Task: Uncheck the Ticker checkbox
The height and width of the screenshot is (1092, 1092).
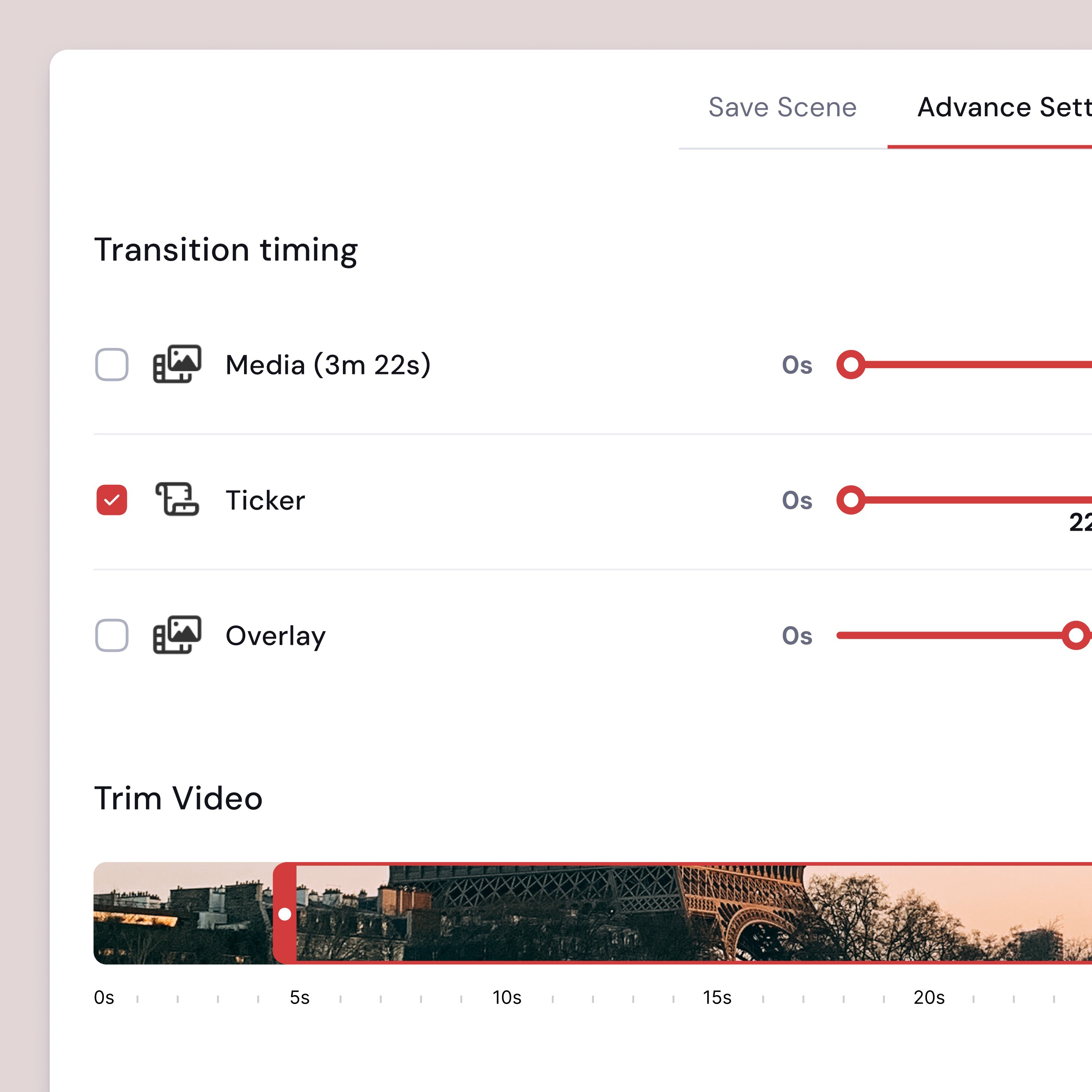Action: pyautogui.click(x=112, y=500)
